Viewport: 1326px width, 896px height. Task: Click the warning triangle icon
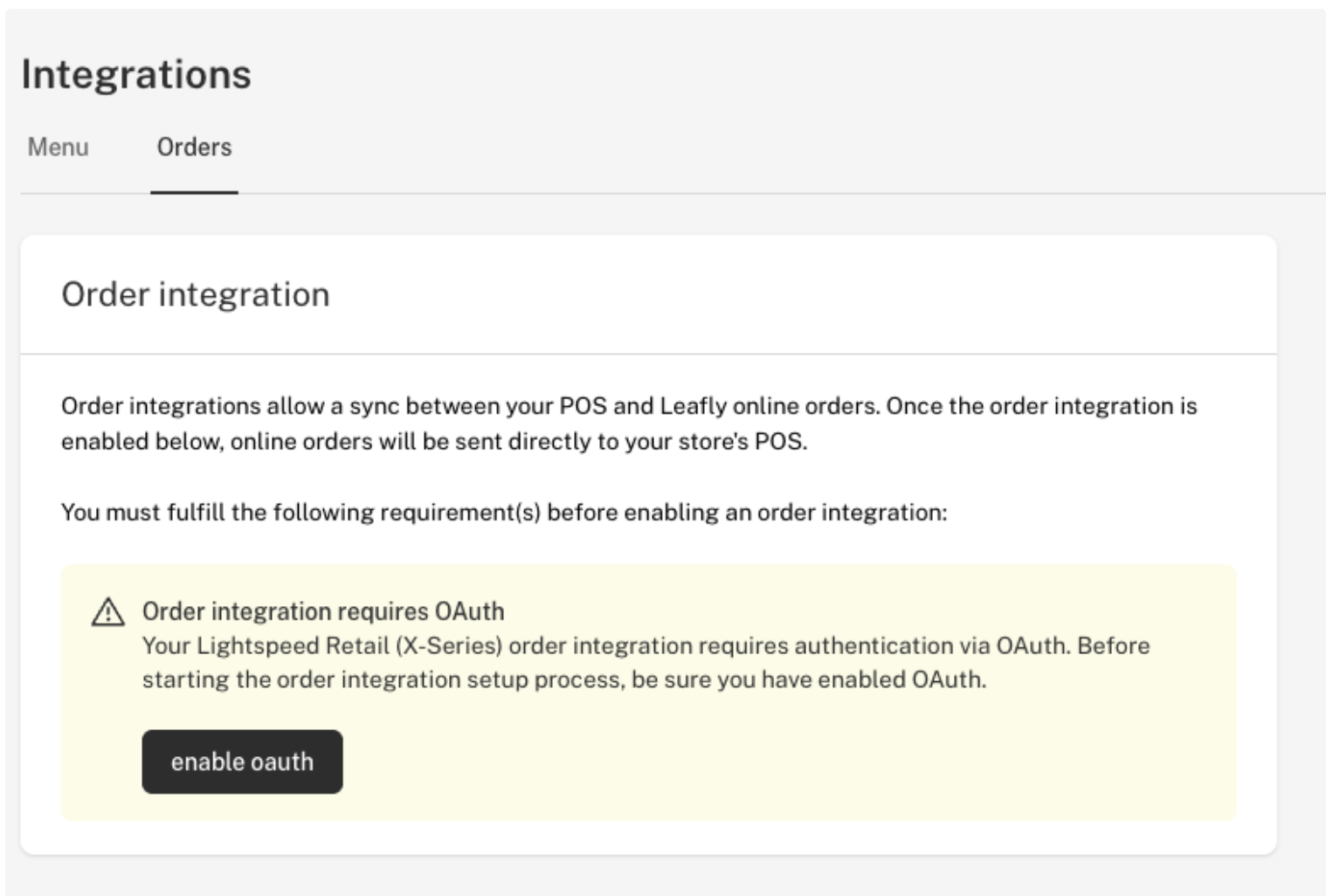(x=107, y=612)
